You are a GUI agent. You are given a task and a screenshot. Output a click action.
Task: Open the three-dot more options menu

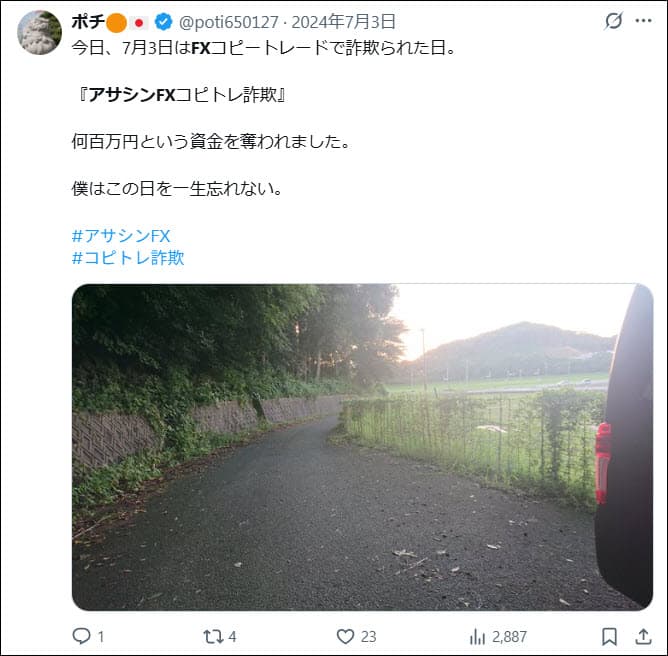[644, 20]
